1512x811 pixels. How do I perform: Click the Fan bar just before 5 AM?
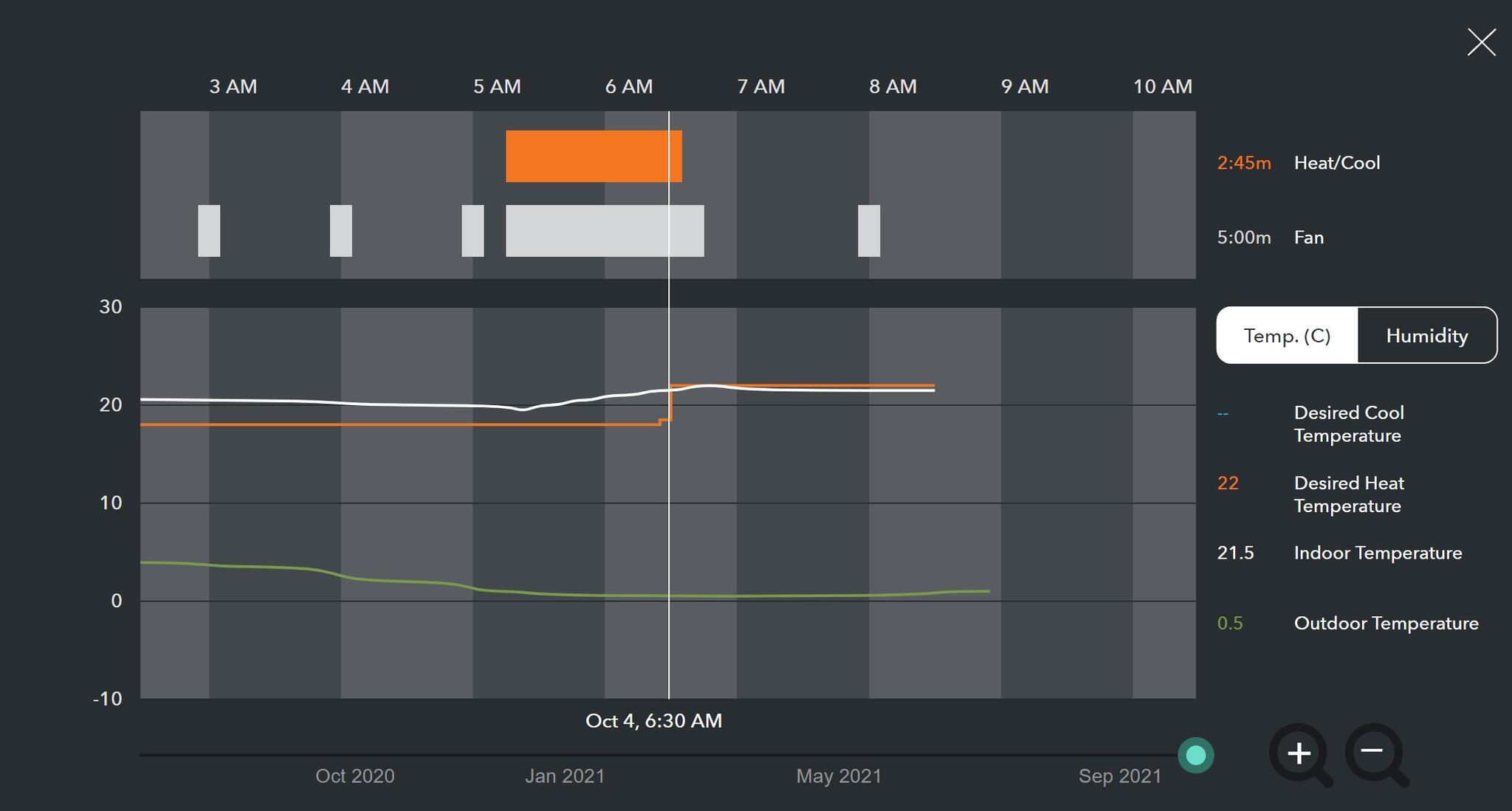click(472, 231)
